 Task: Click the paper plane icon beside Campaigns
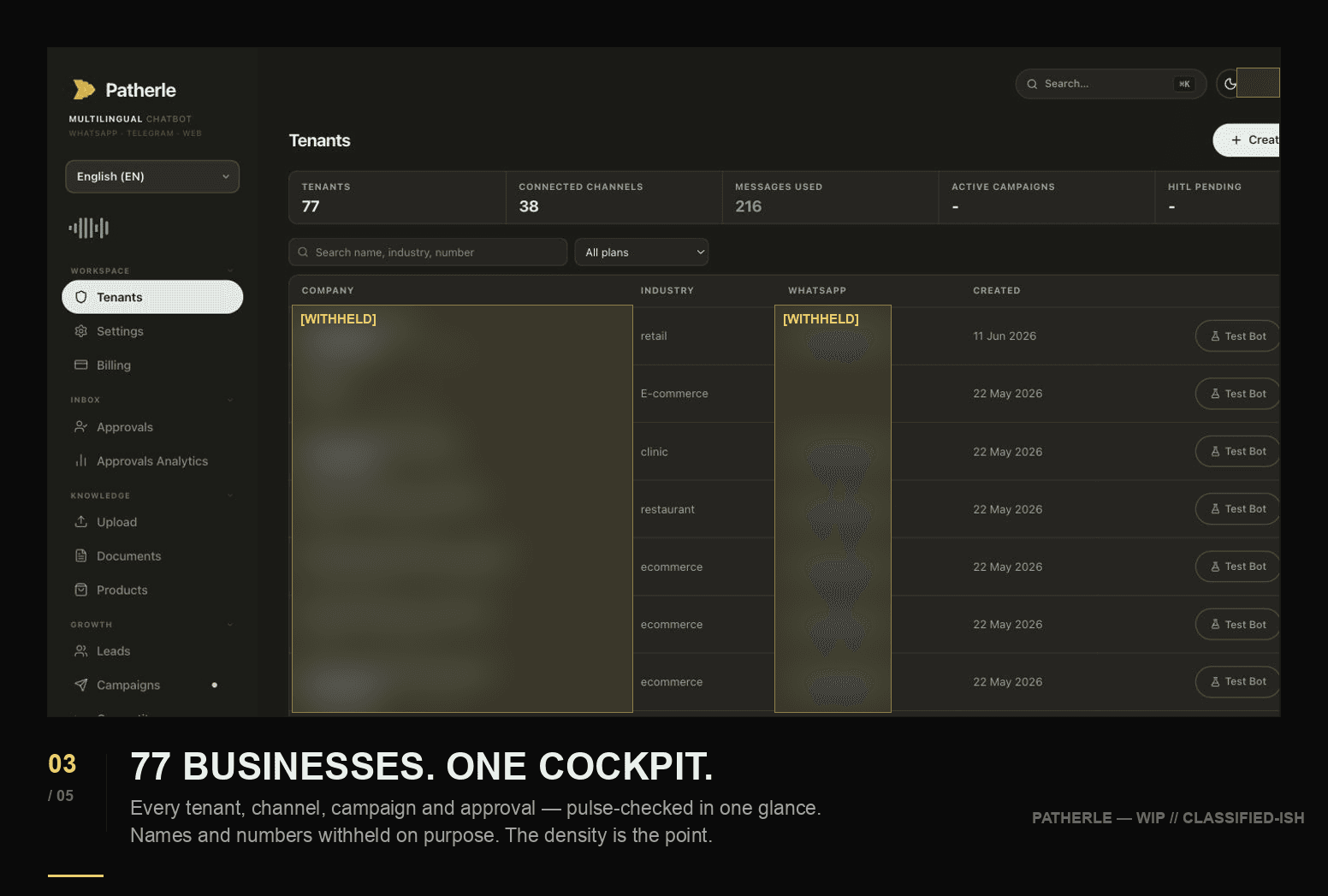[81, 685]
